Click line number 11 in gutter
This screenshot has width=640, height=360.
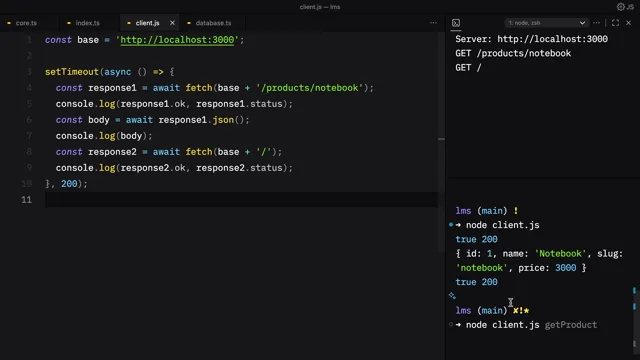[27, 200]
